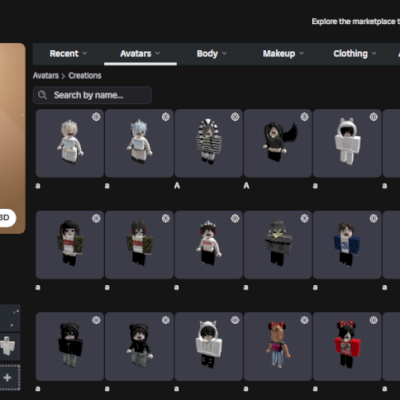Open settings gear on first camo-jacket avatar card
The height and width of the screenshot is (400, 400).
click(96, 218)
